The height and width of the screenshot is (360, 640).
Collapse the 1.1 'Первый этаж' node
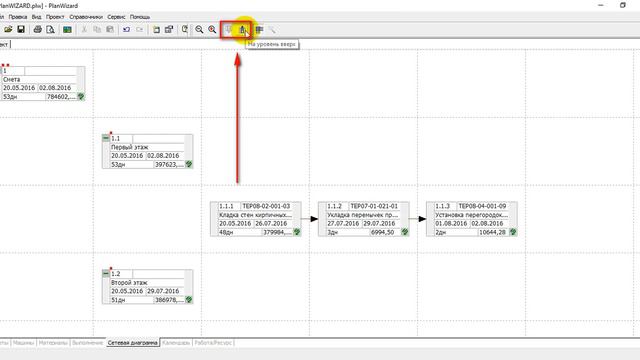coord(106,138)
